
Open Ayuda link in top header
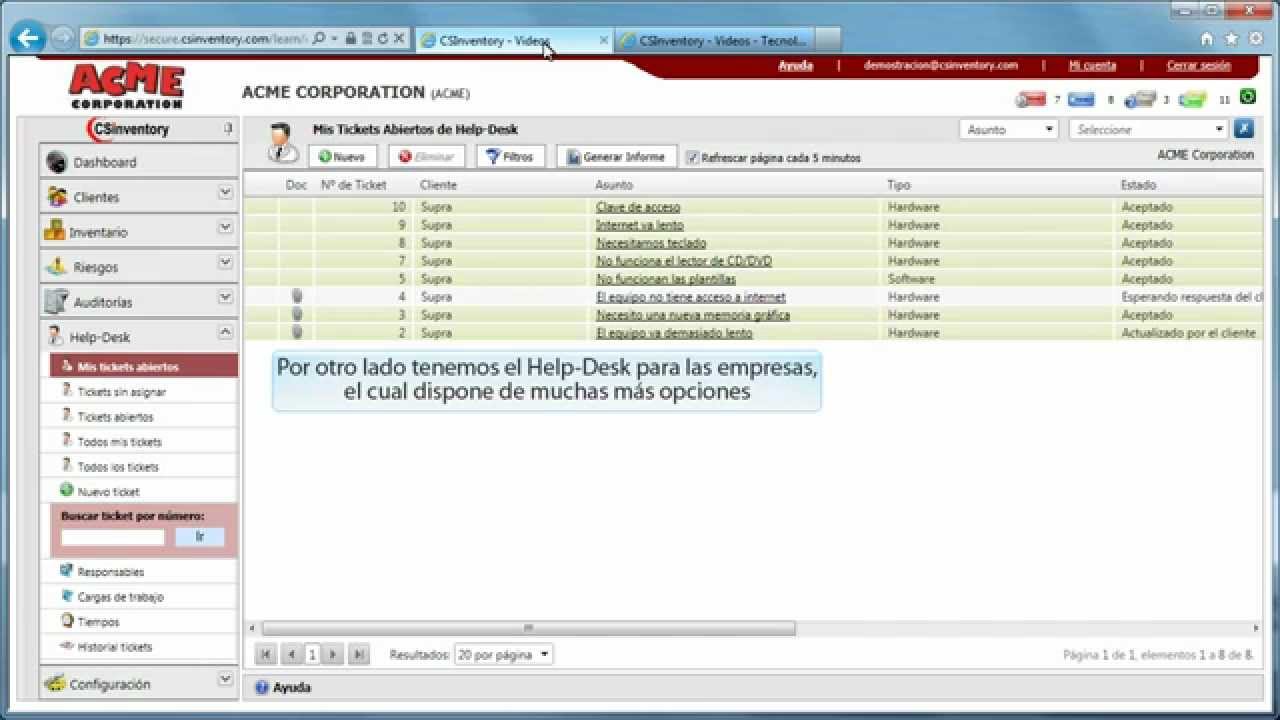[x=795, y=65]
